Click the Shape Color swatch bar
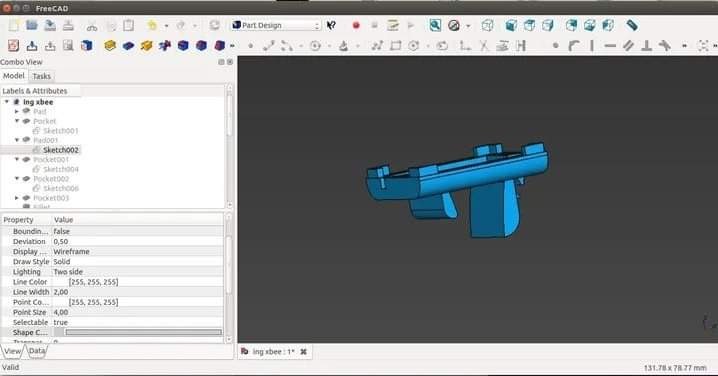The width and height of the screenshot is (718, 376). (x=143, y=332)
